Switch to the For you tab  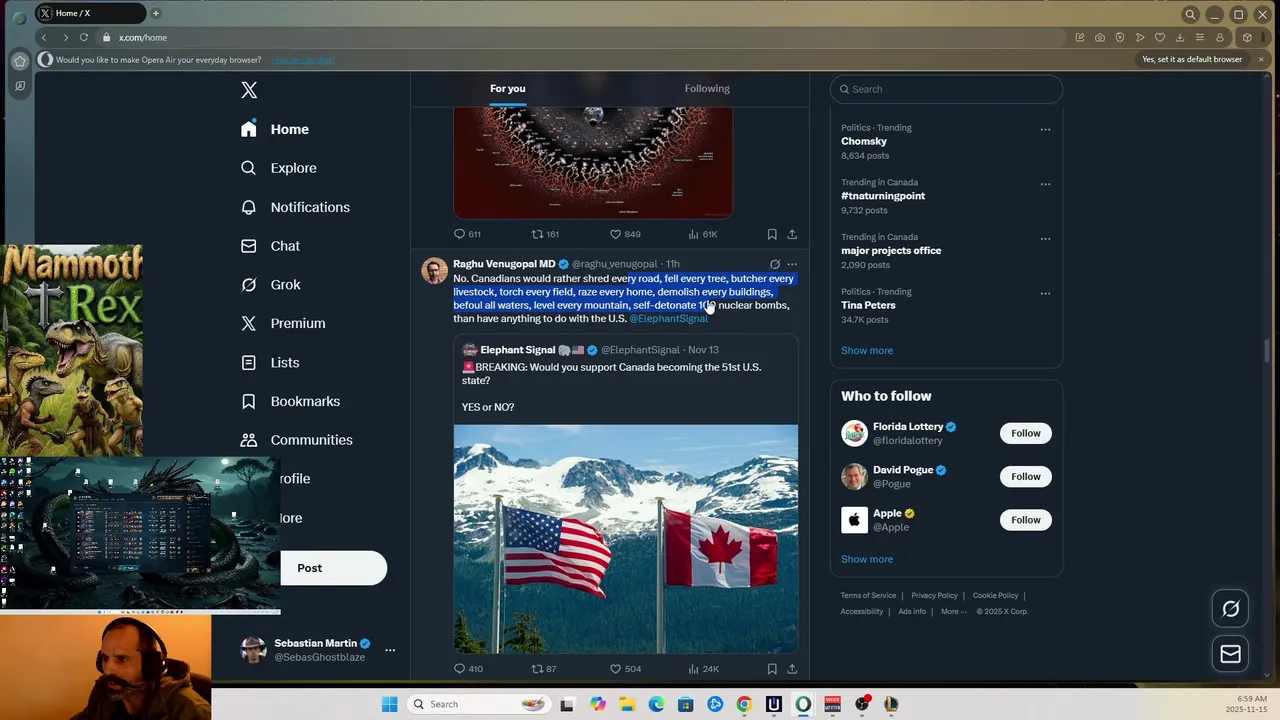coord(508,89)
